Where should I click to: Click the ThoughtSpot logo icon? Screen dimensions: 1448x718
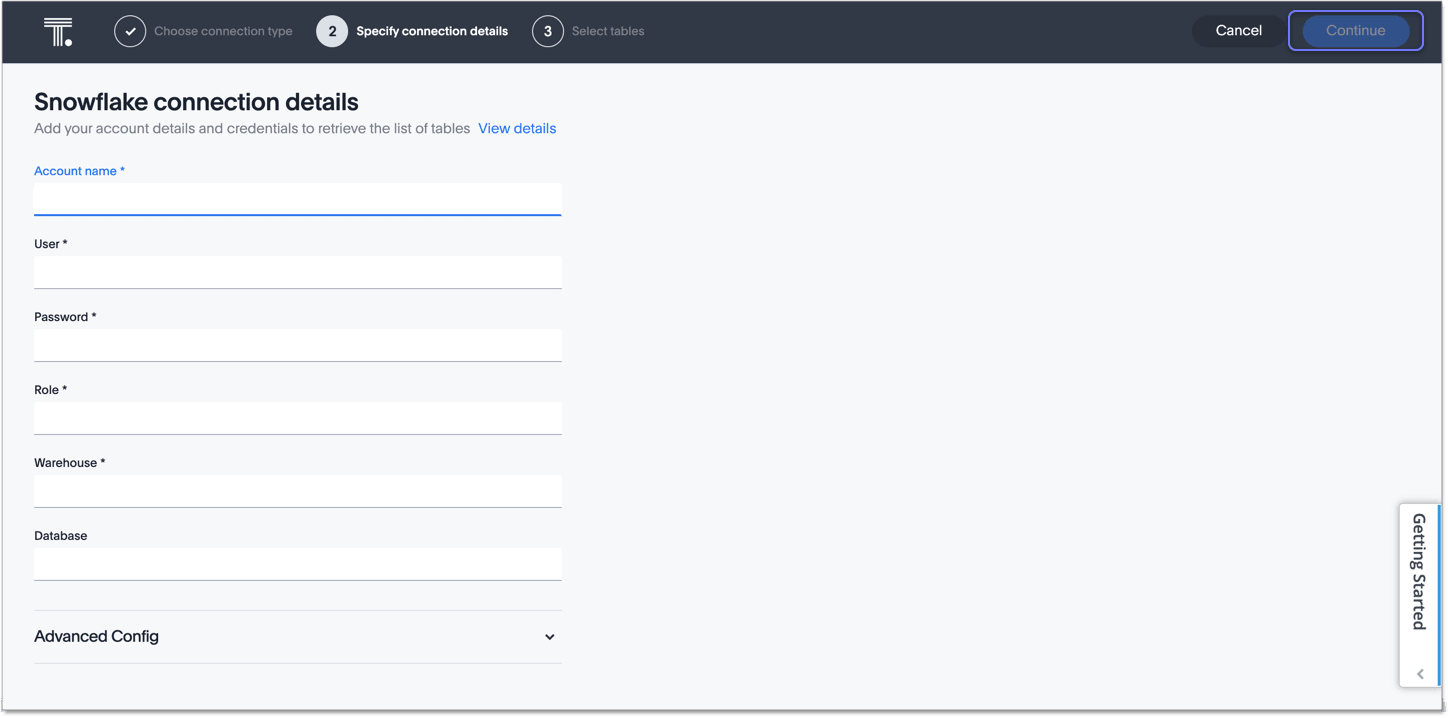click(x=58, y=32)
